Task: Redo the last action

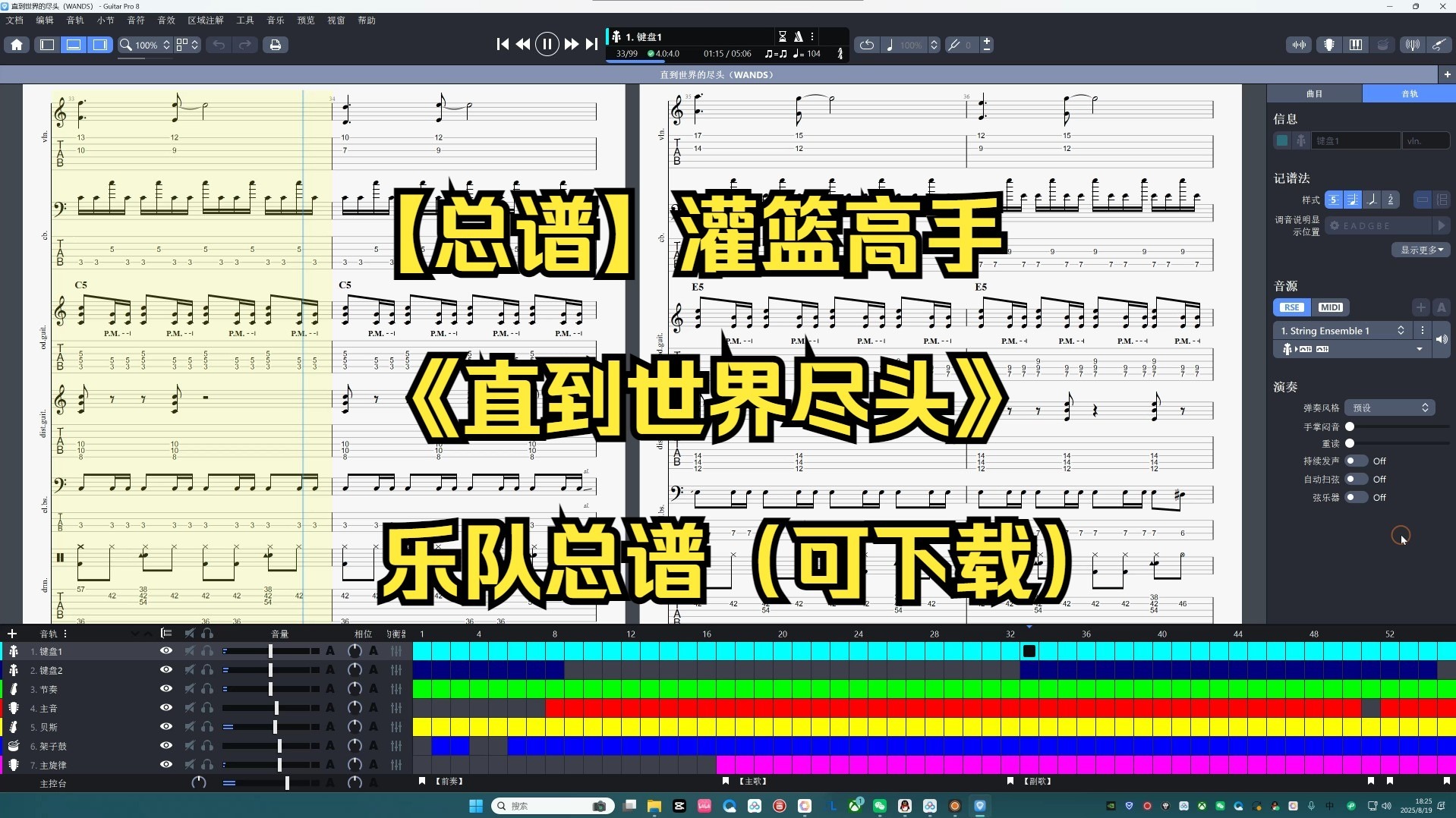Action: 245,45
